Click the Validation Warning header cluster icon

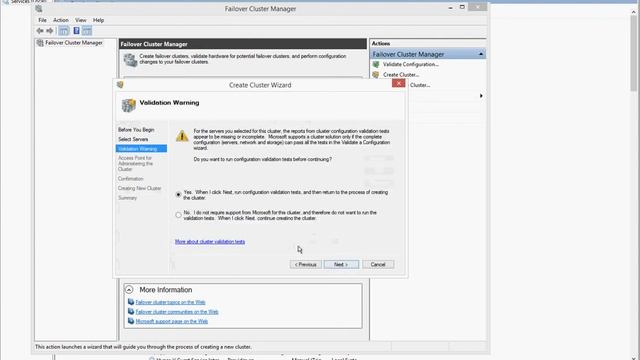[129, 105]
